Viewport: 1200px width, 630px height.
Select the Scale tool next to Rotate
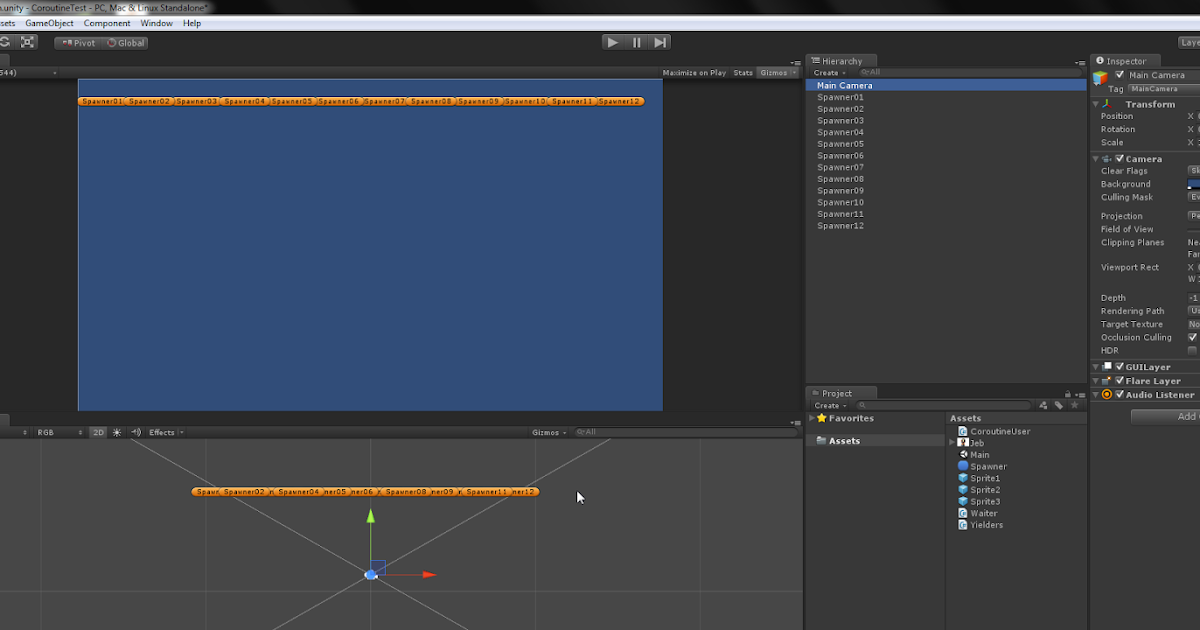[x=27, y=41]
